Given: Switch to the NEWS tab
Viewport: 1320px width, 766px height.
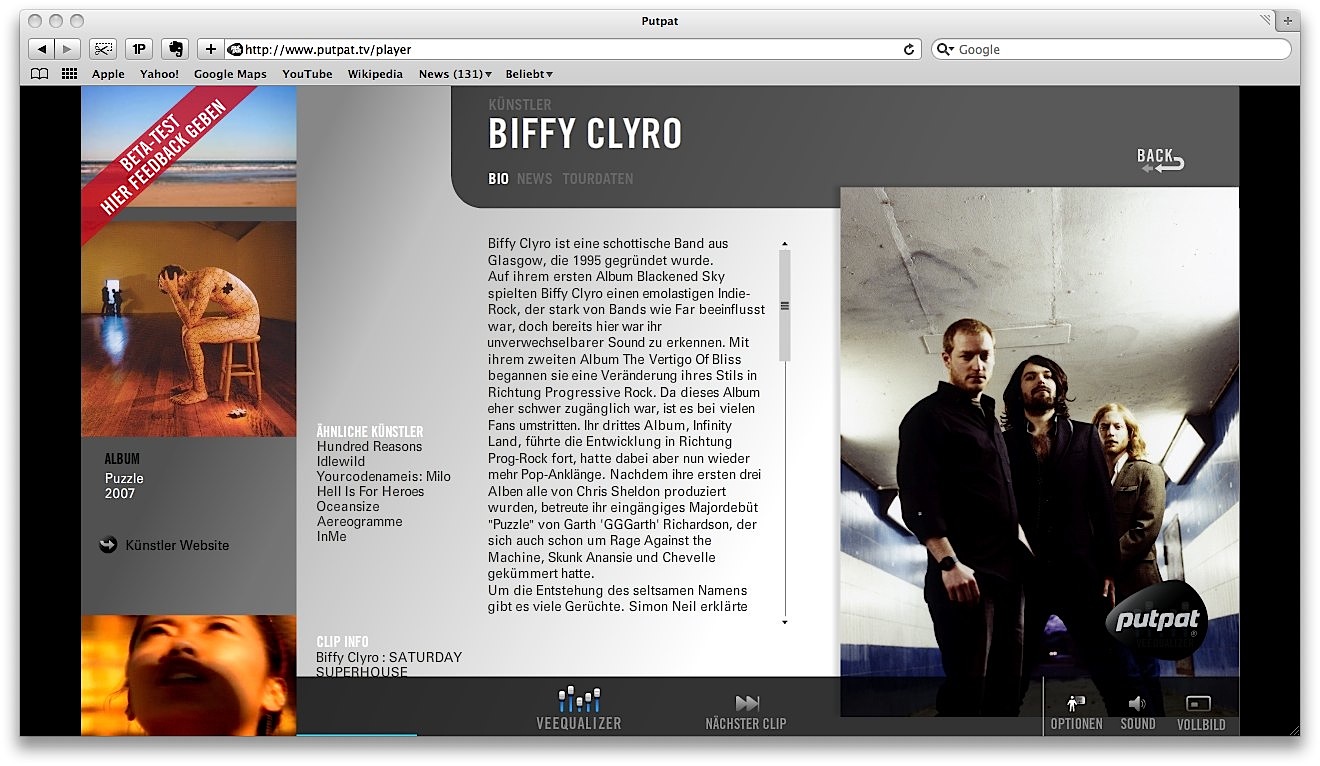Looking at the screenshot, I should (x=535, y=179).
